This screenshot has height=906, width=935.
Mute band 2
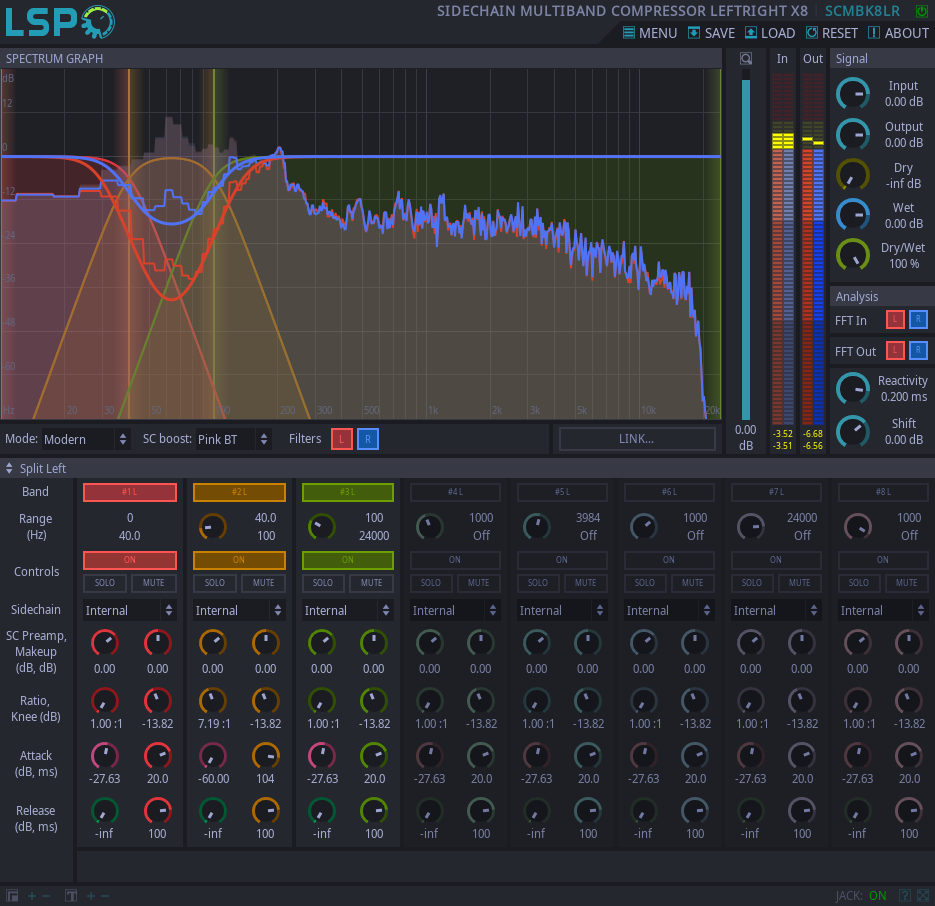pyautogui.click(x=264, y=583)
